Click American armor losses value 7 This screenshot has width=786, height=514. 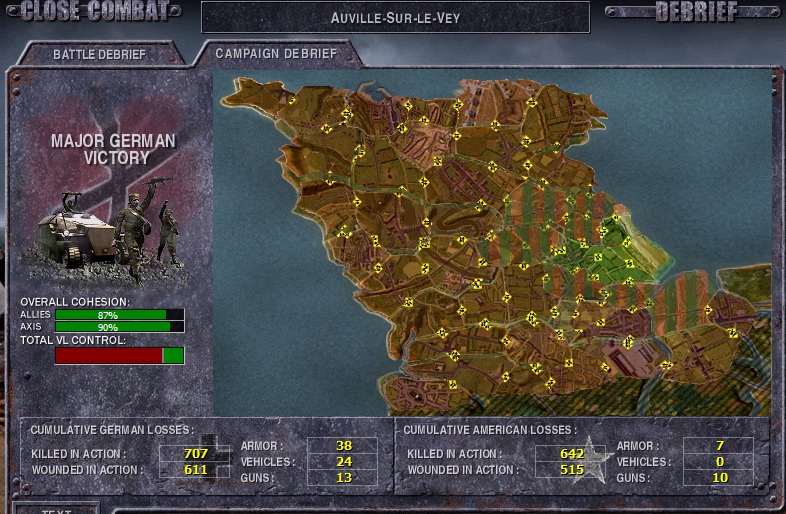pos(719,445)
